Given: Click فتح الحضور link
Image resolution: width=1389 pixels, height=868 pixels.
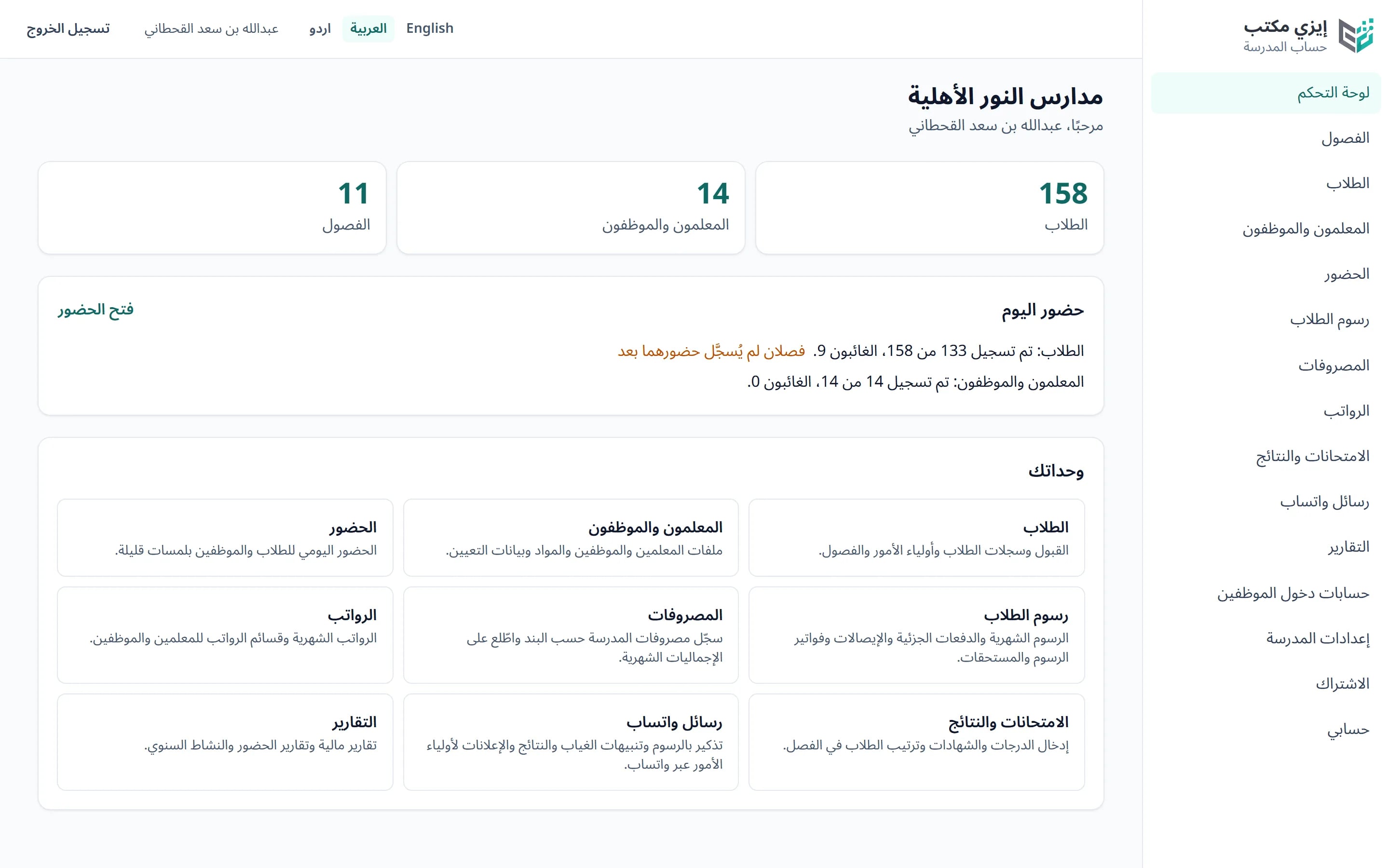Looking at the screenshot, I should 95,310.
